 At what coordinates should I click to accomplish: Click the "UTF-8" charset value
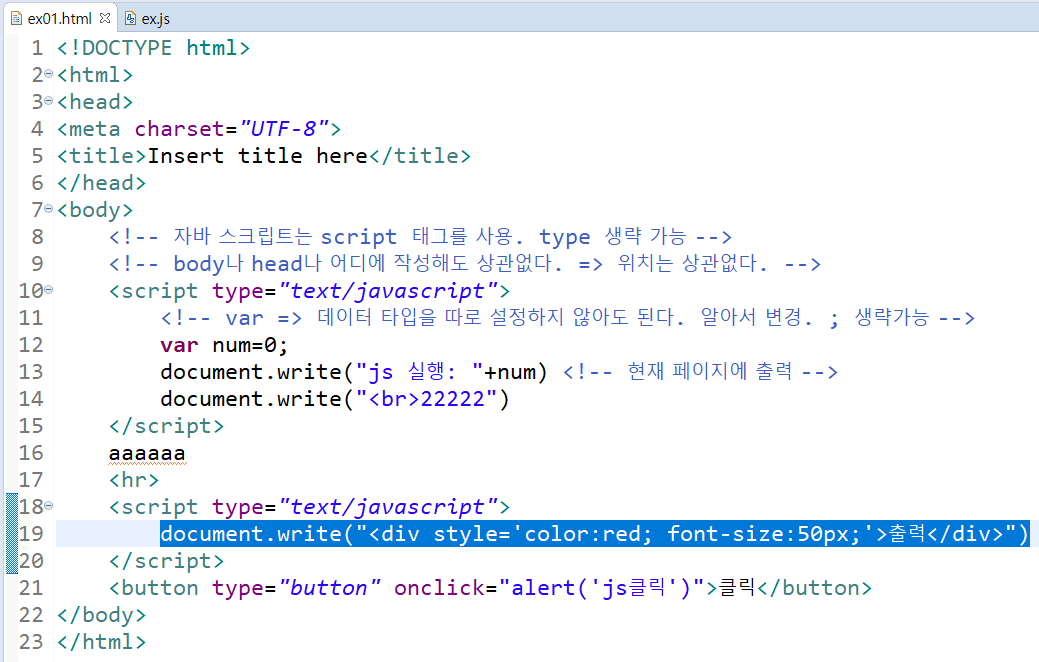click(284, 129)
